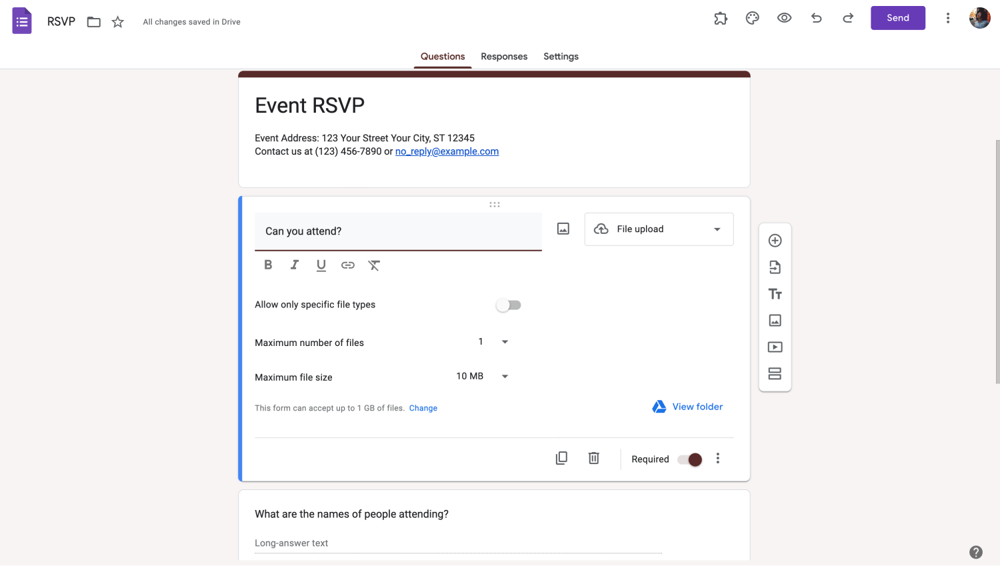
Task: Delete the question with the trash icon
Action: pos(594,458)
